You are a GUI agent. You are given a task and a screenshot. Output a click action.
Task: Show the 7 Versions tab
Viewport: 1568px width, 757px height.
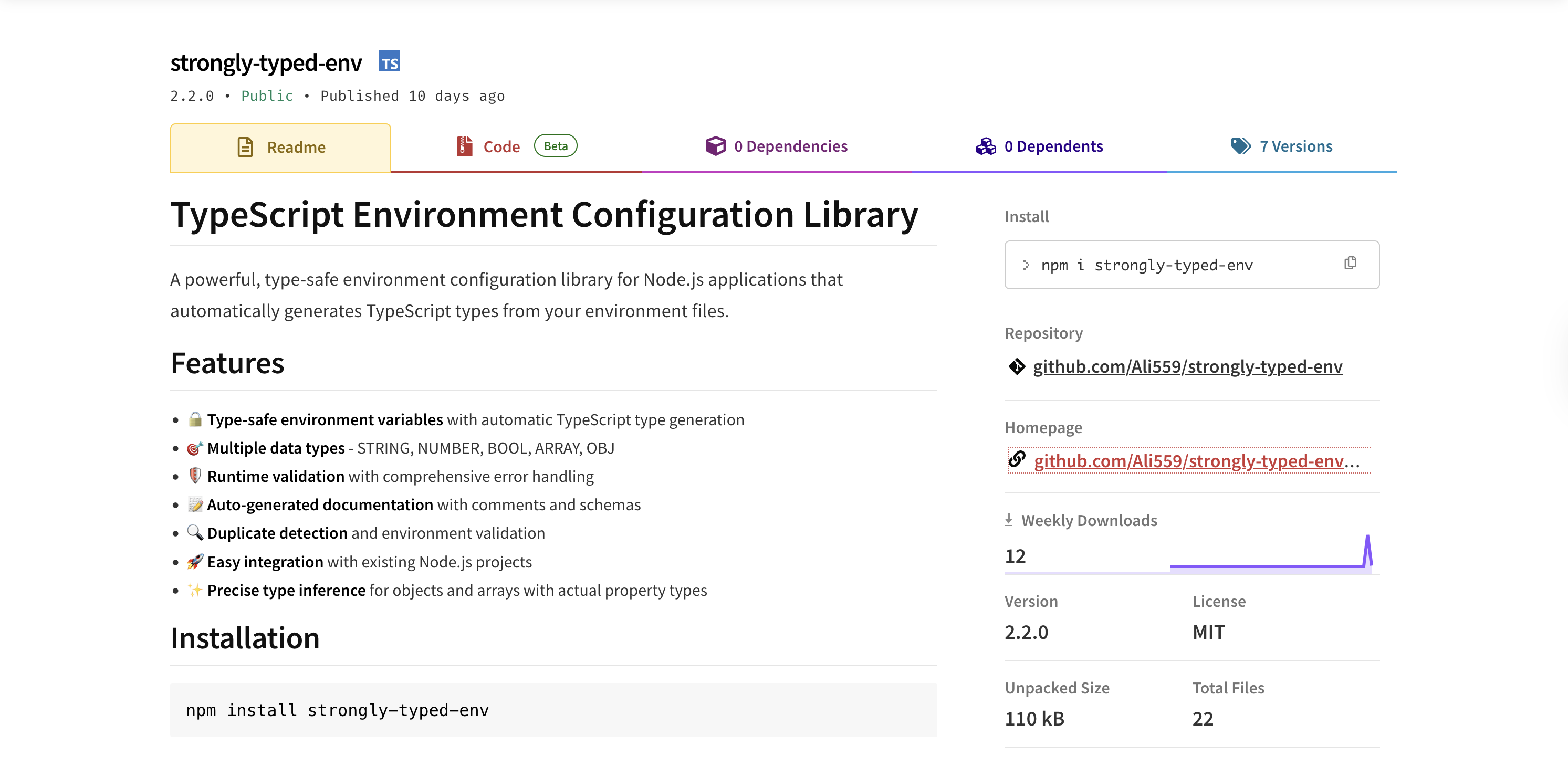[1295, 146]
